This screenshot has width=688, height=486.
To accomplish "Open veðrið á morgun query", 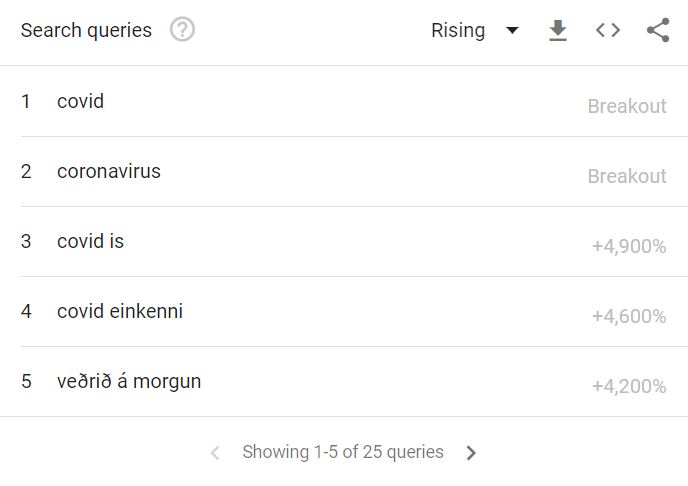I will click(x=129, y=382).
